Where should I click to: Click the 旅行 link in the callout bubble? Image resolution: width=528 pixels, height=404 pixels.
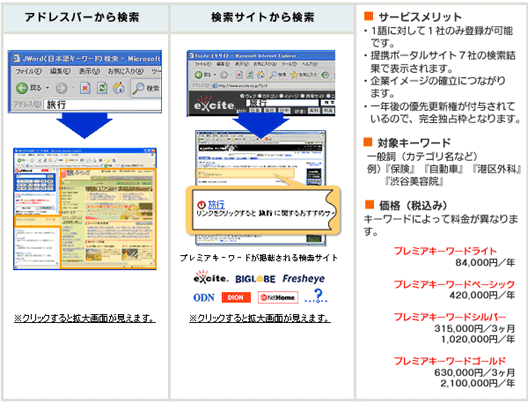[216, 204]
